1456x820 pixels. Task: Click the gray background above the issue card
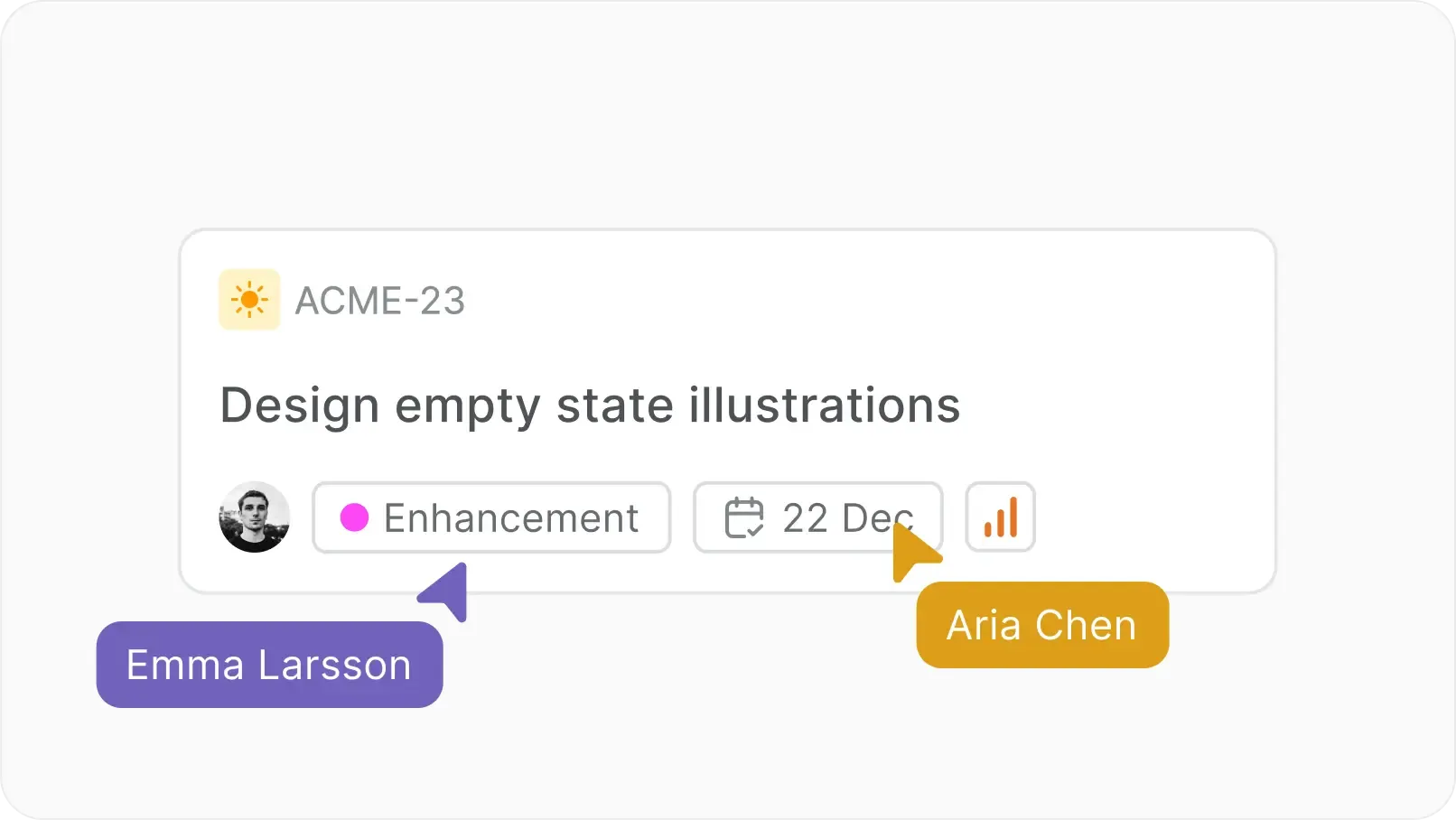click(723, 117)
